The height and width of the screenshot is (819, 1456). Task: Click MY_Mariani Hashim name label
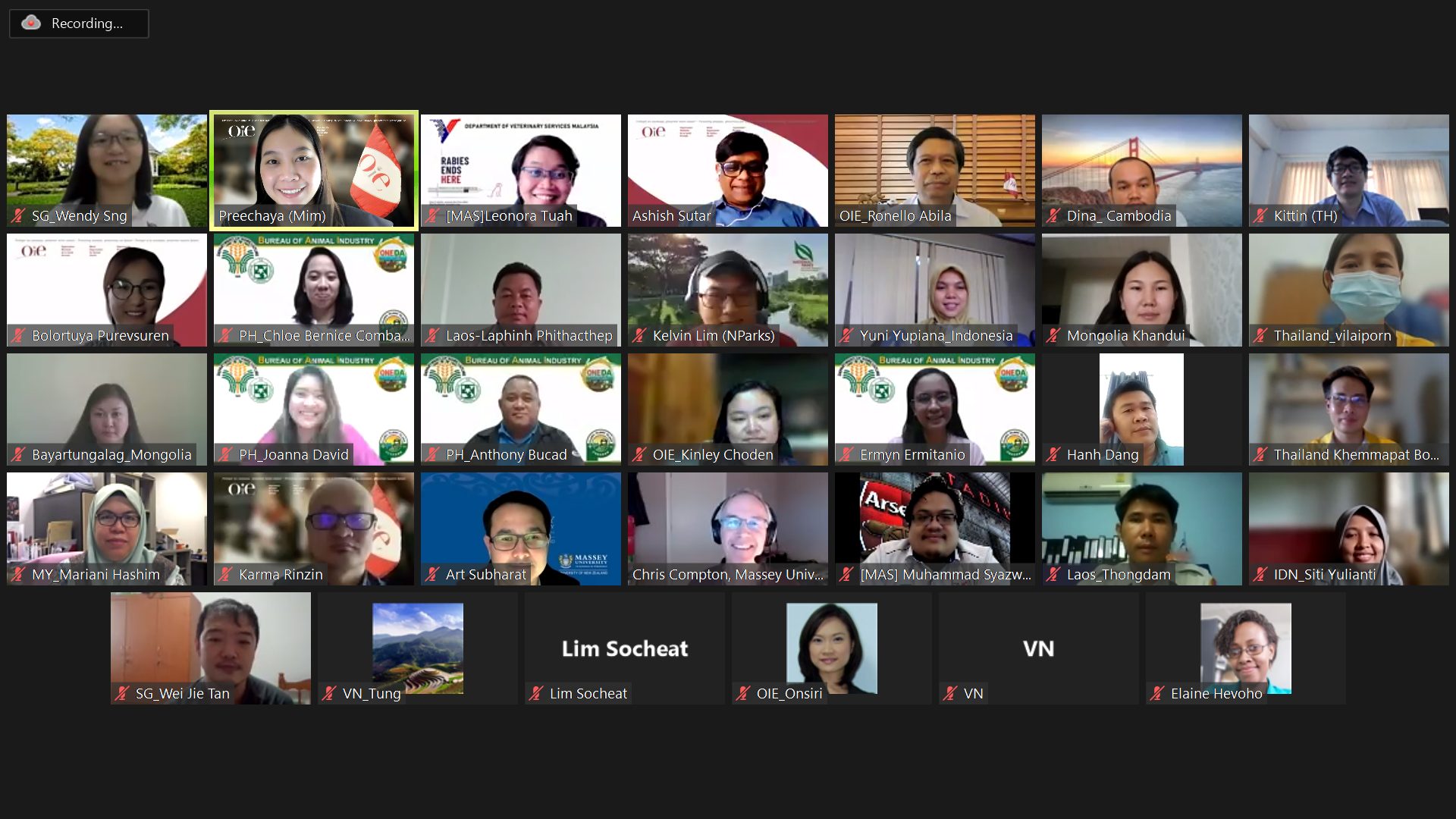point(96,575)
